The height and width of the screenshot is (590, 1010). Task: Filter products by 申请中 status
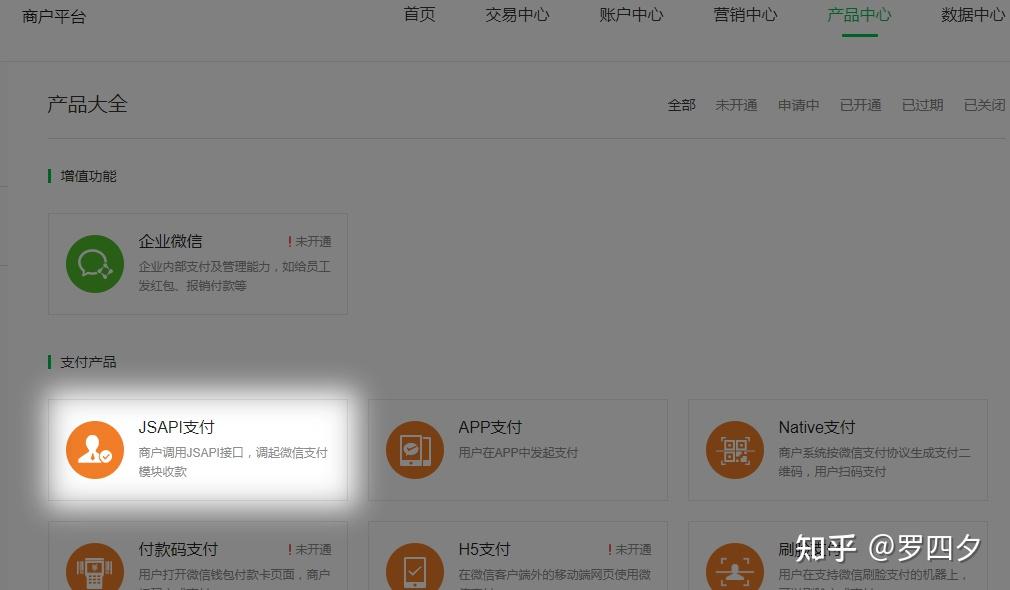point(798,105)
